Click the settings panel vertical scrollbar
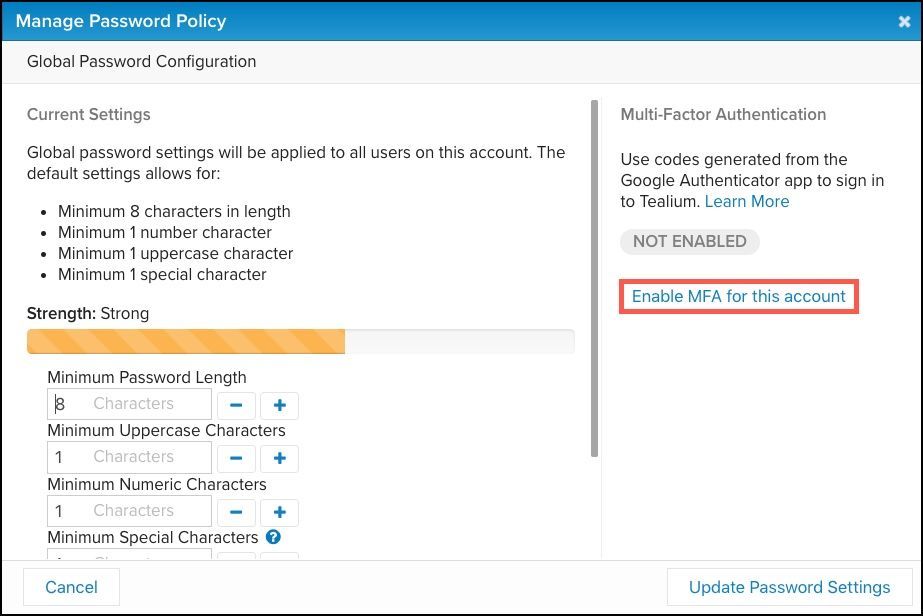The height and width of the screenshot is (616, 923). point(595,278)
